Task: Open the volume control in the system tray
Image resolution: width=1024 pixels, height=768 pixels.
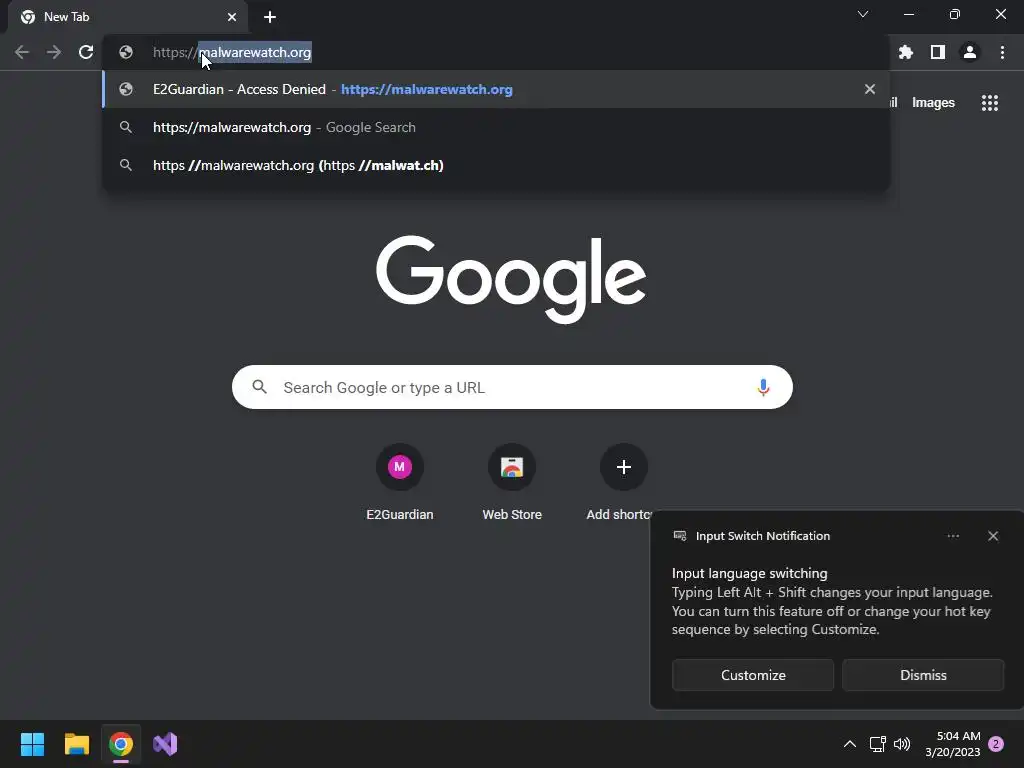Action: tap(902, 744)
